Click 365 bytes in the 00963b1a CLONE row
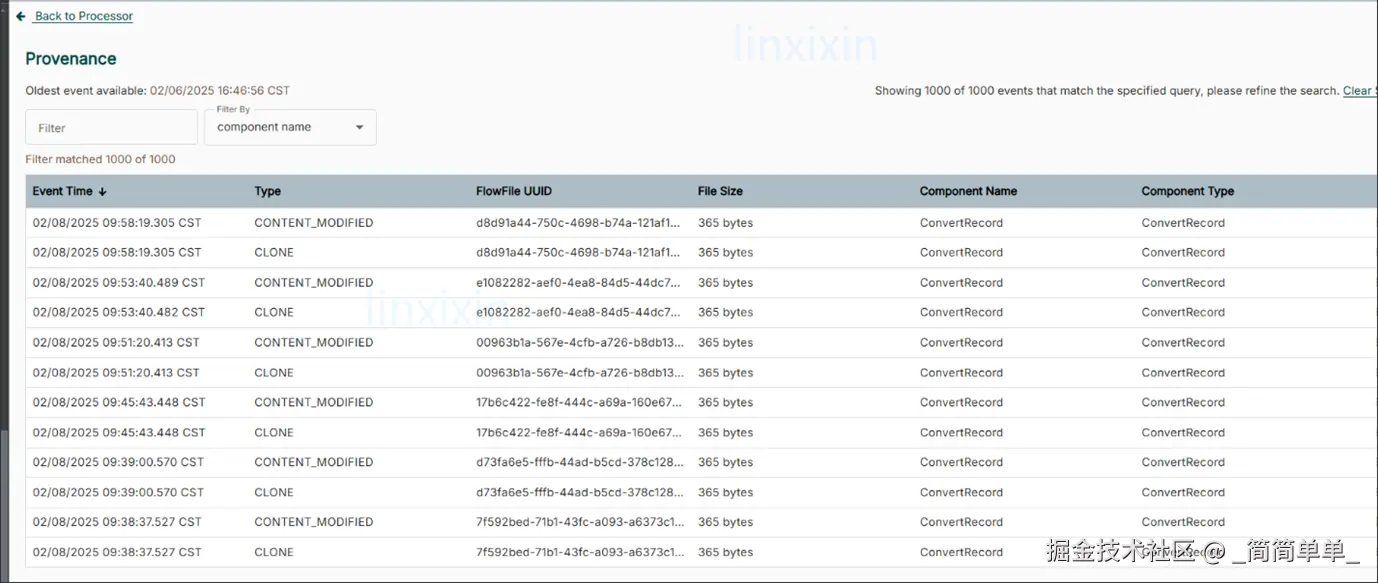 click(x=725, y=372)
